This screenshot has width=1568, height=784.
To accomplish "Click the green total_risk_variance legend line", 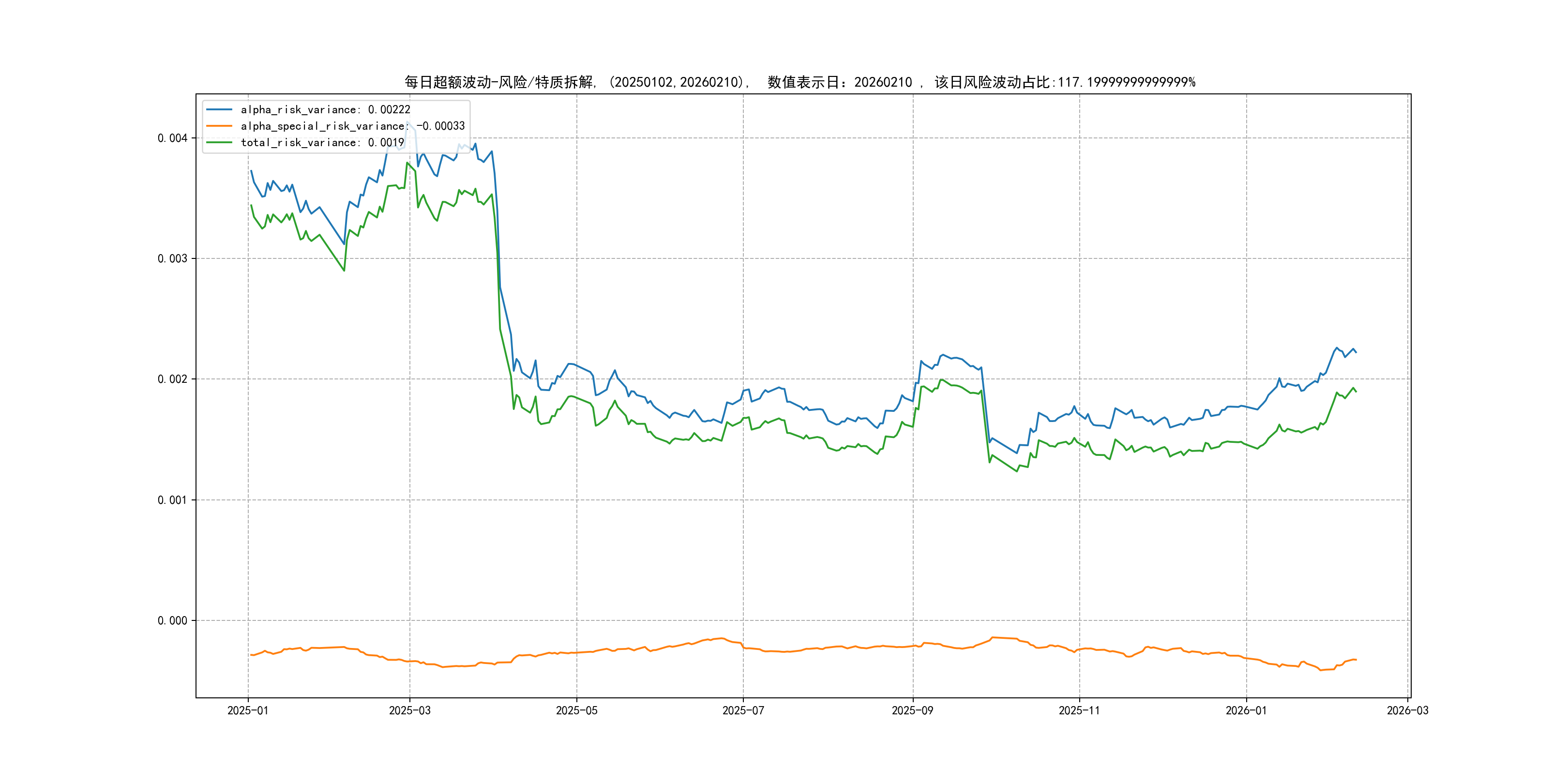I will (x=219, y=142).
